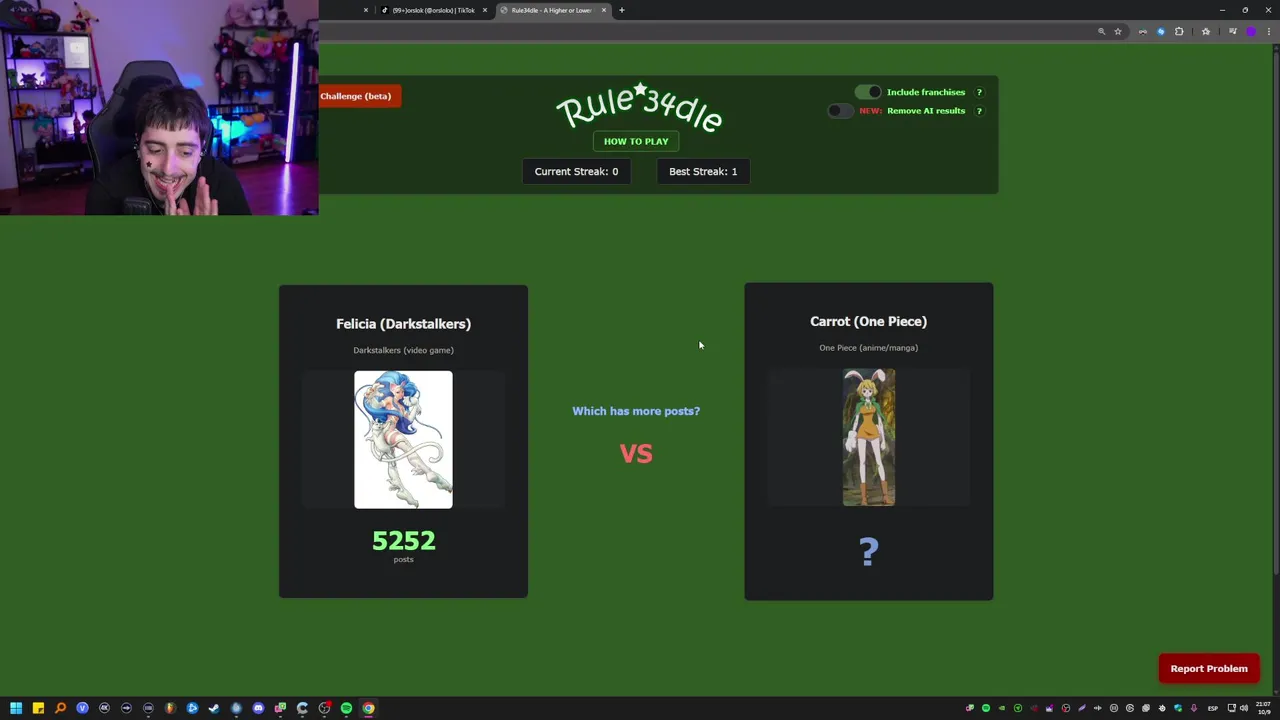Click the Current Streak: 0 counter

point(576,171)
